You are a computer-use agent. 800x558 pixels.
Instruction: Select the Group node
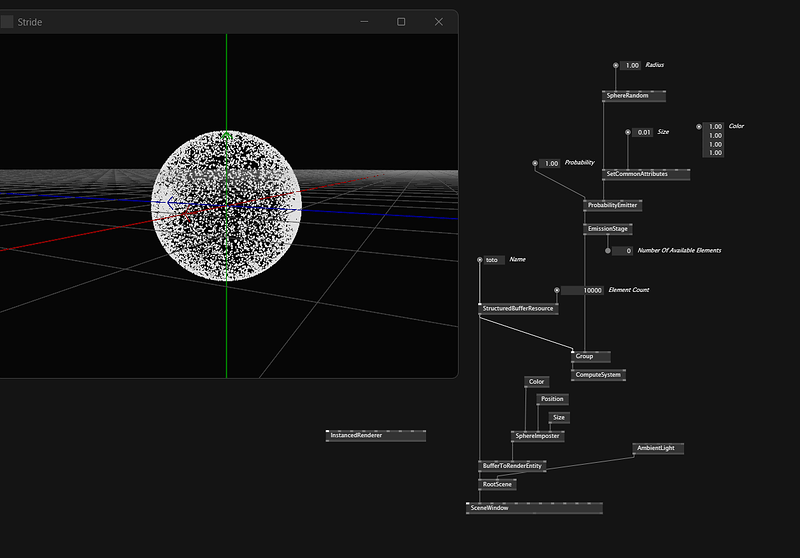(590, 357)
